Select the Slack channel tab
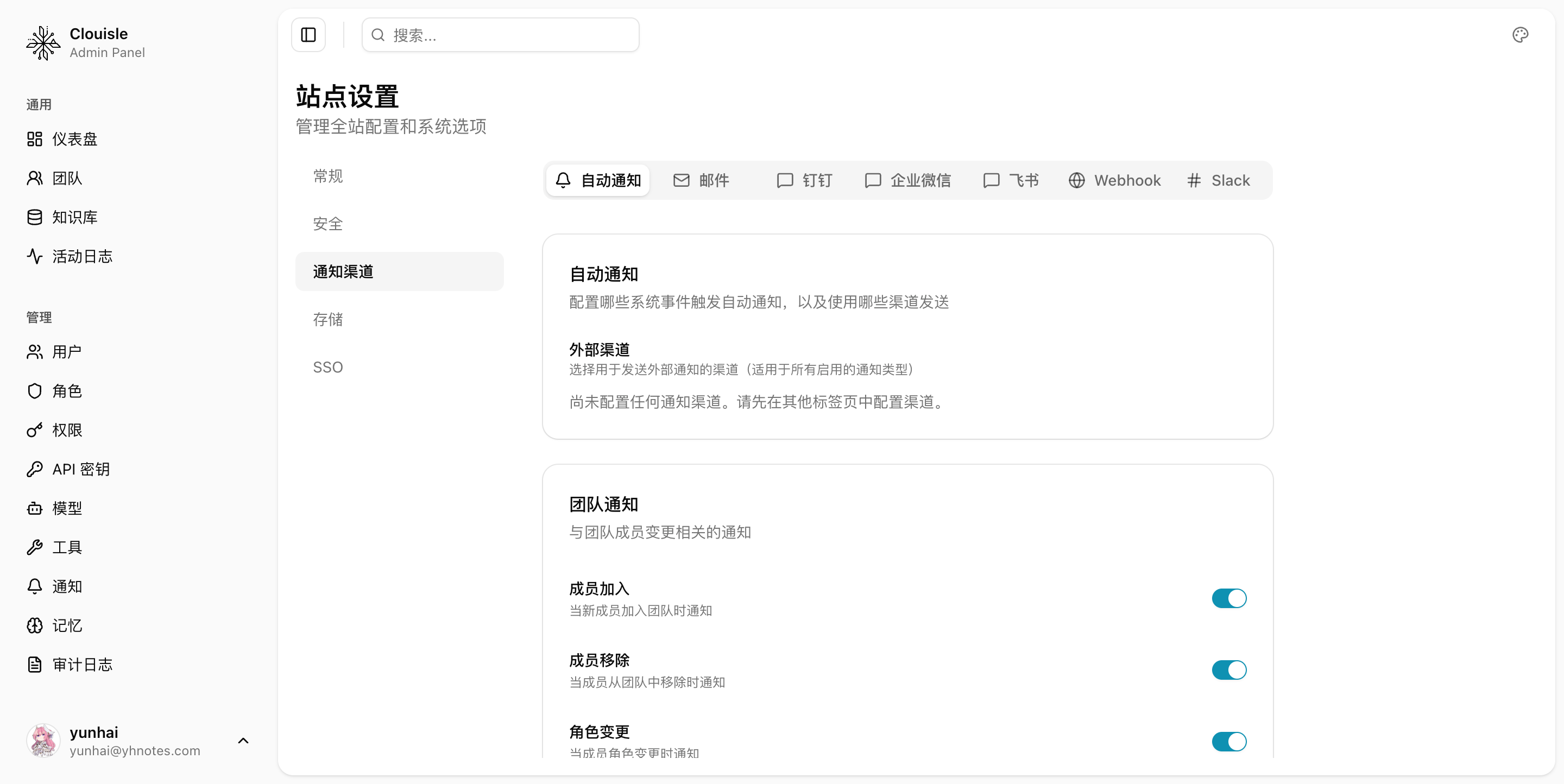Viewport: 1564px width, 784px height. (1218, 180)
